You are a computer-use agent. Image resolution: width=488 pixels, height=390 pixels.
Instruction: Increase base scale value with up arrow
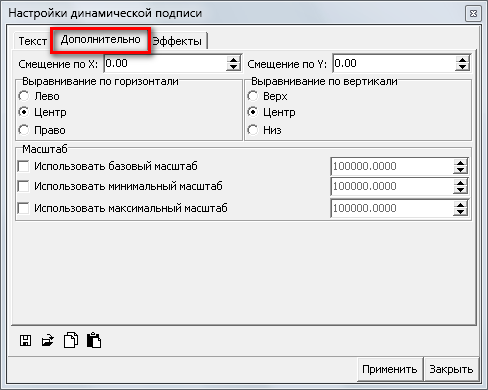point(461,162)
